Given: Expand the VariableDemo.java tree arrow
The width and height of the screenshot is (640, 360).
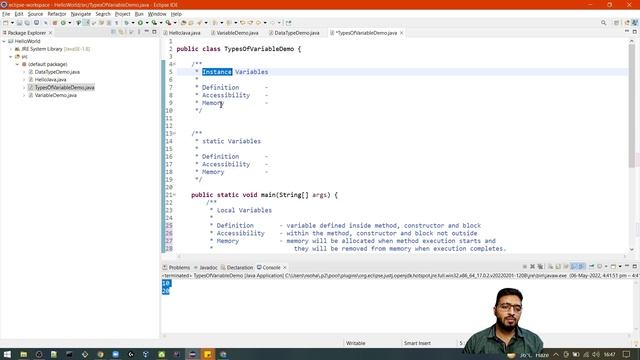Looking at the screenshot, I should (x=24, y=95).
